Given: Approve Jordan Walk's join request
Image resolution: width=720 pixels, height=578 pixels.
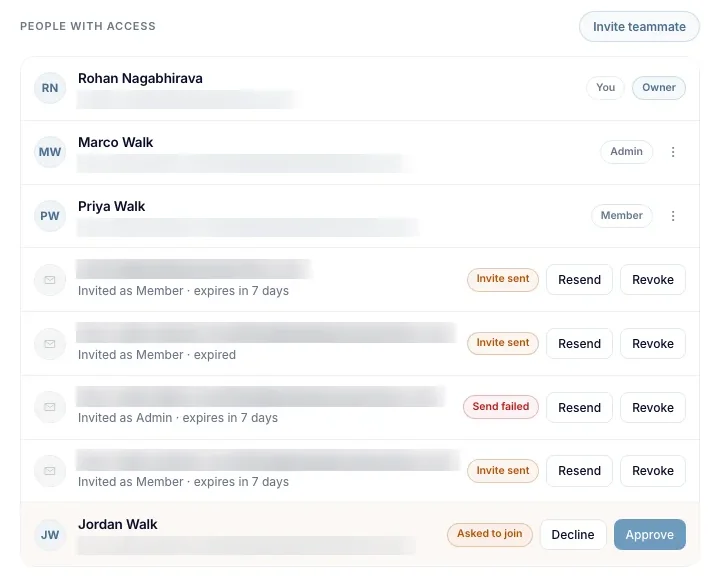Looking at the screenshot, I should 649,534.
